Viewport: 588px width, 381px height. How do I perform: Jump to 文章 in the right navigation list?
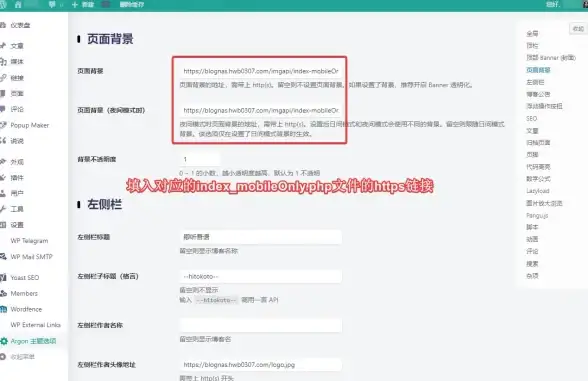tap(532, 130)
